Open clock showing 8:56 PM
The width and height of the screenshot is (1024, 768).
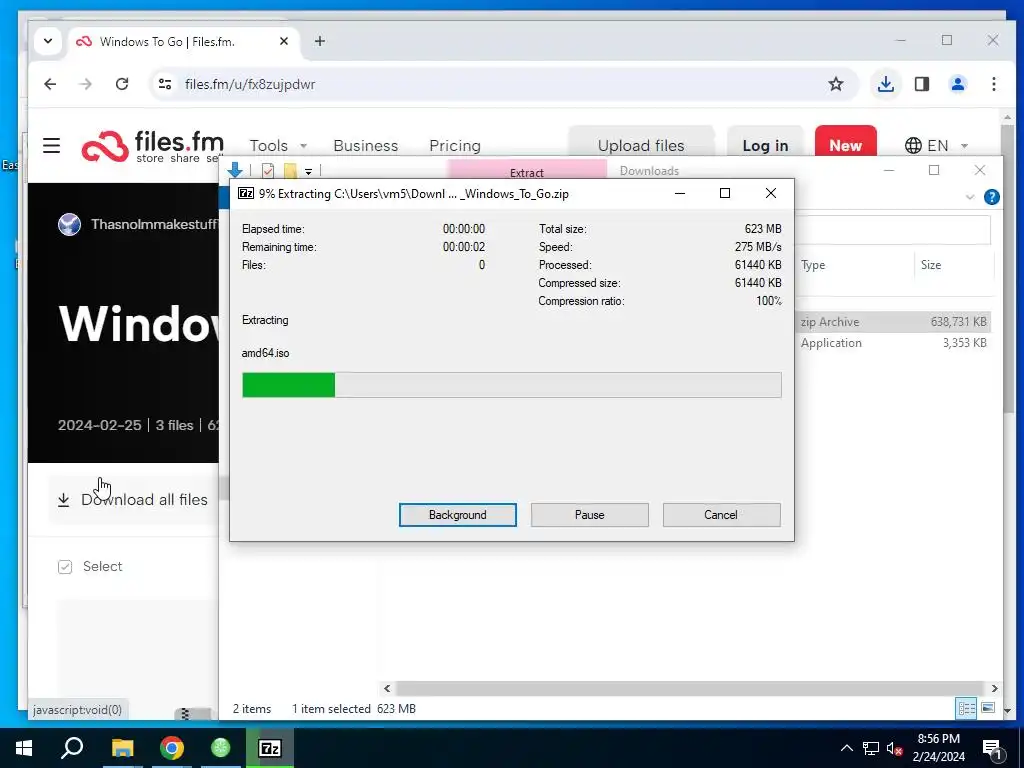938,748
